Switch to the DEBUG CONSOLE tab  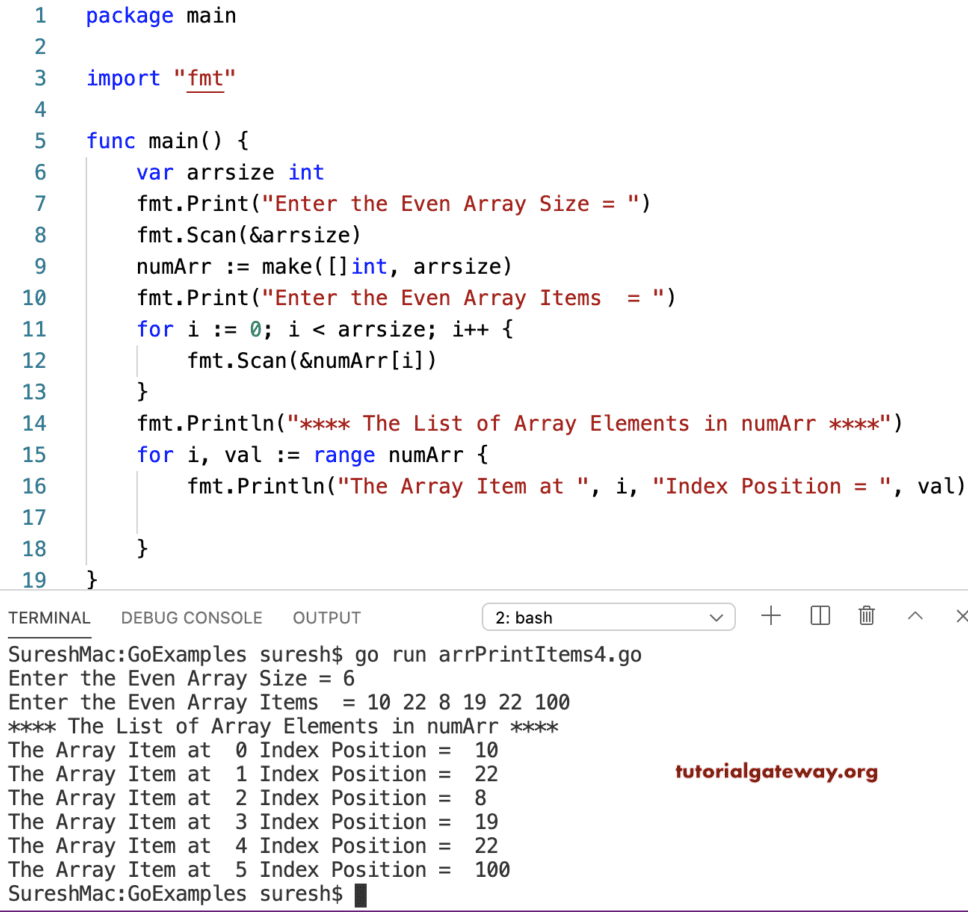click(191, 617)
